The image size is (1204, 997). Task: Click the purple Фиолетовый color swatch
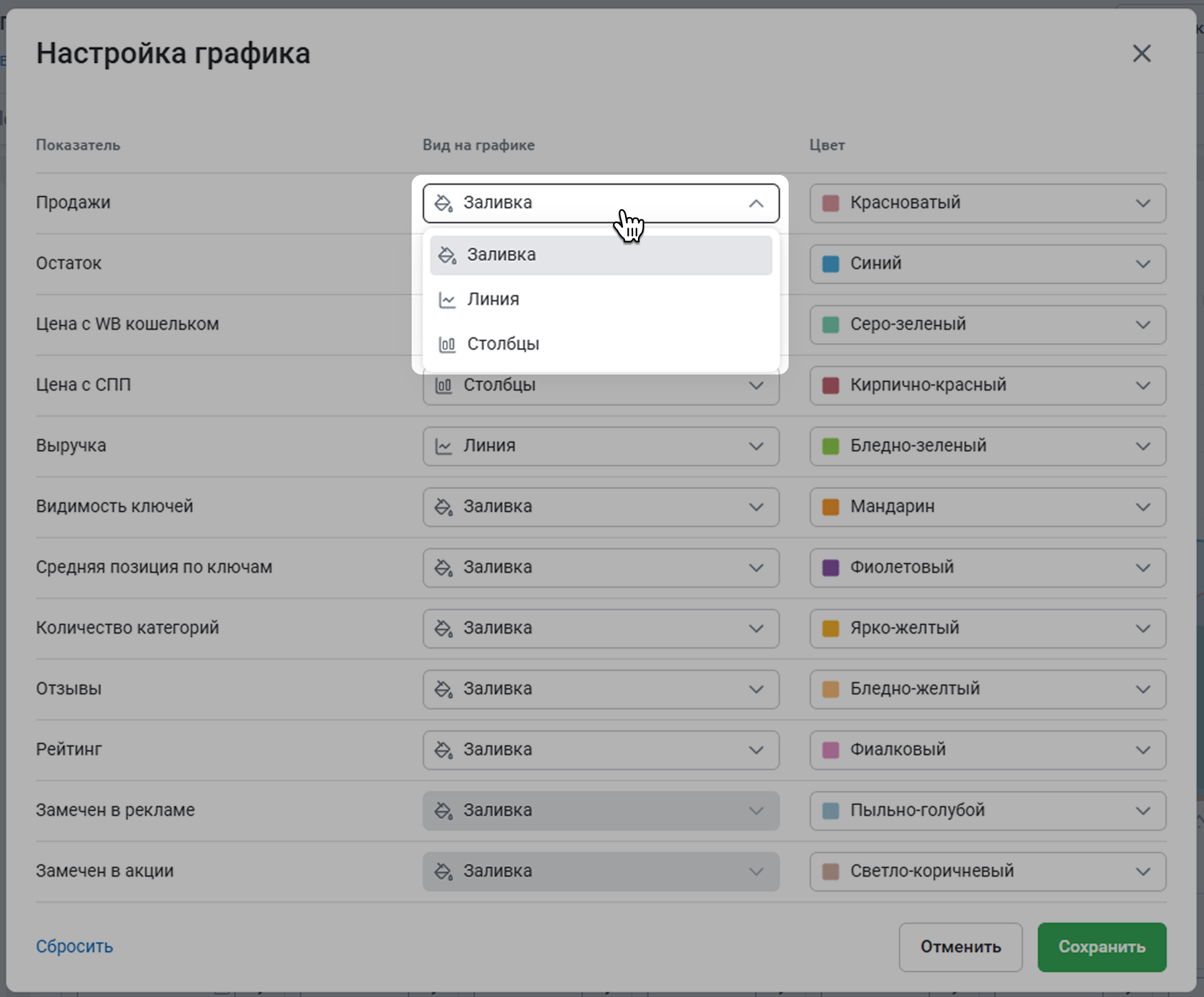point(830,567)
